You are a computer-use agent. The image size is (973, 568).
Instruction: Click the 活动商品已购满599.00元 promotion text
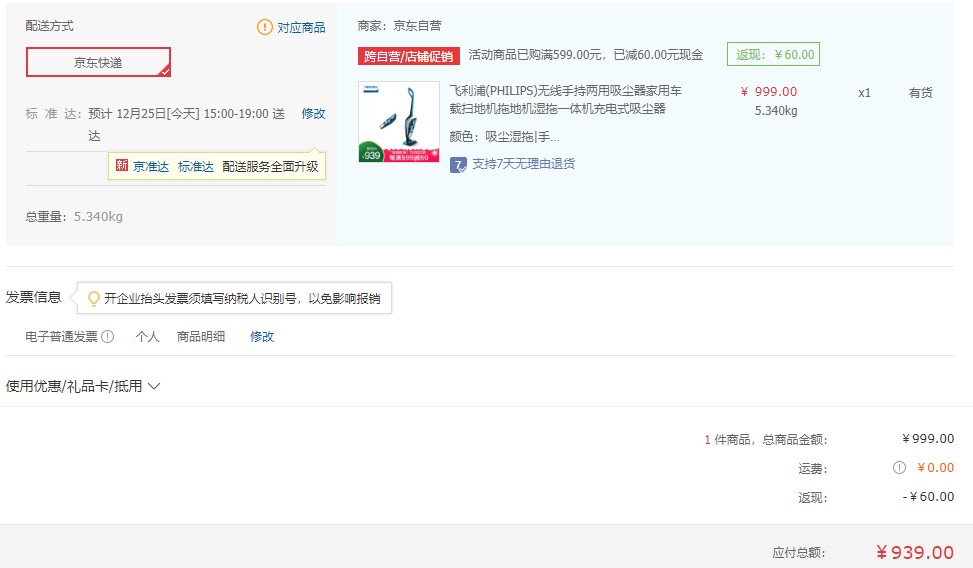point(586,55)
